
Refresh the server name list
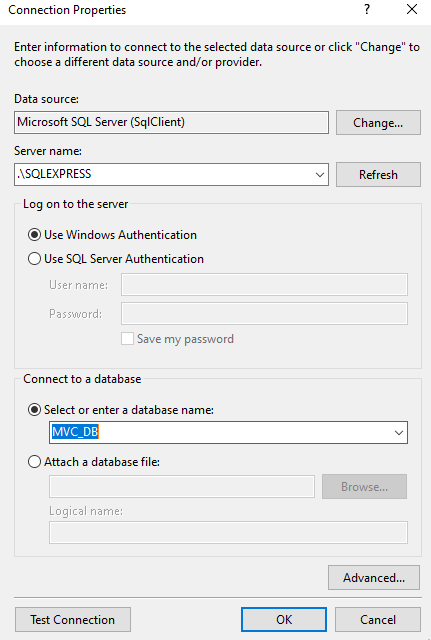point(378,175)
